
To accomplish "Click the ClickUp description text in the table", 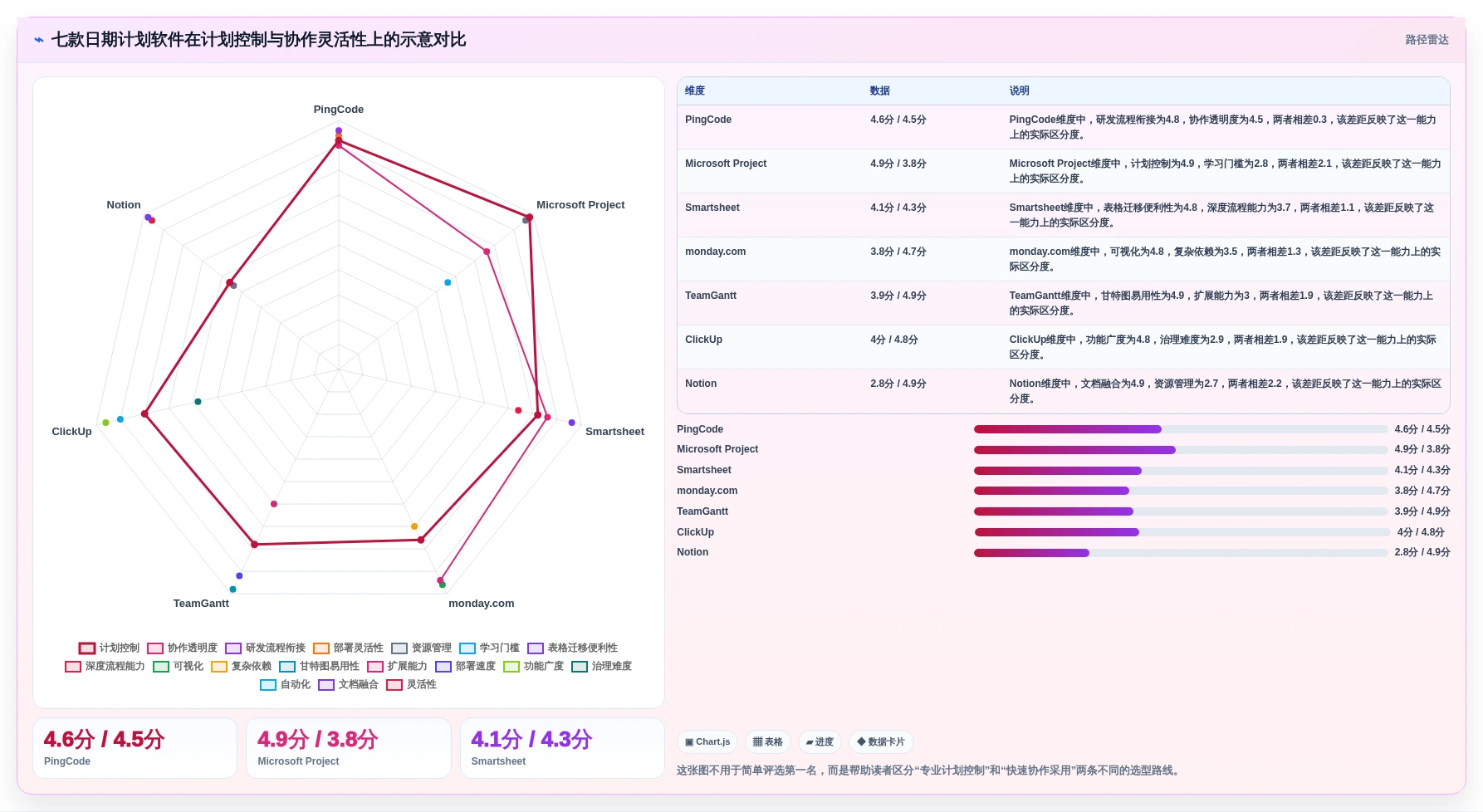I will pos(1223,347).
